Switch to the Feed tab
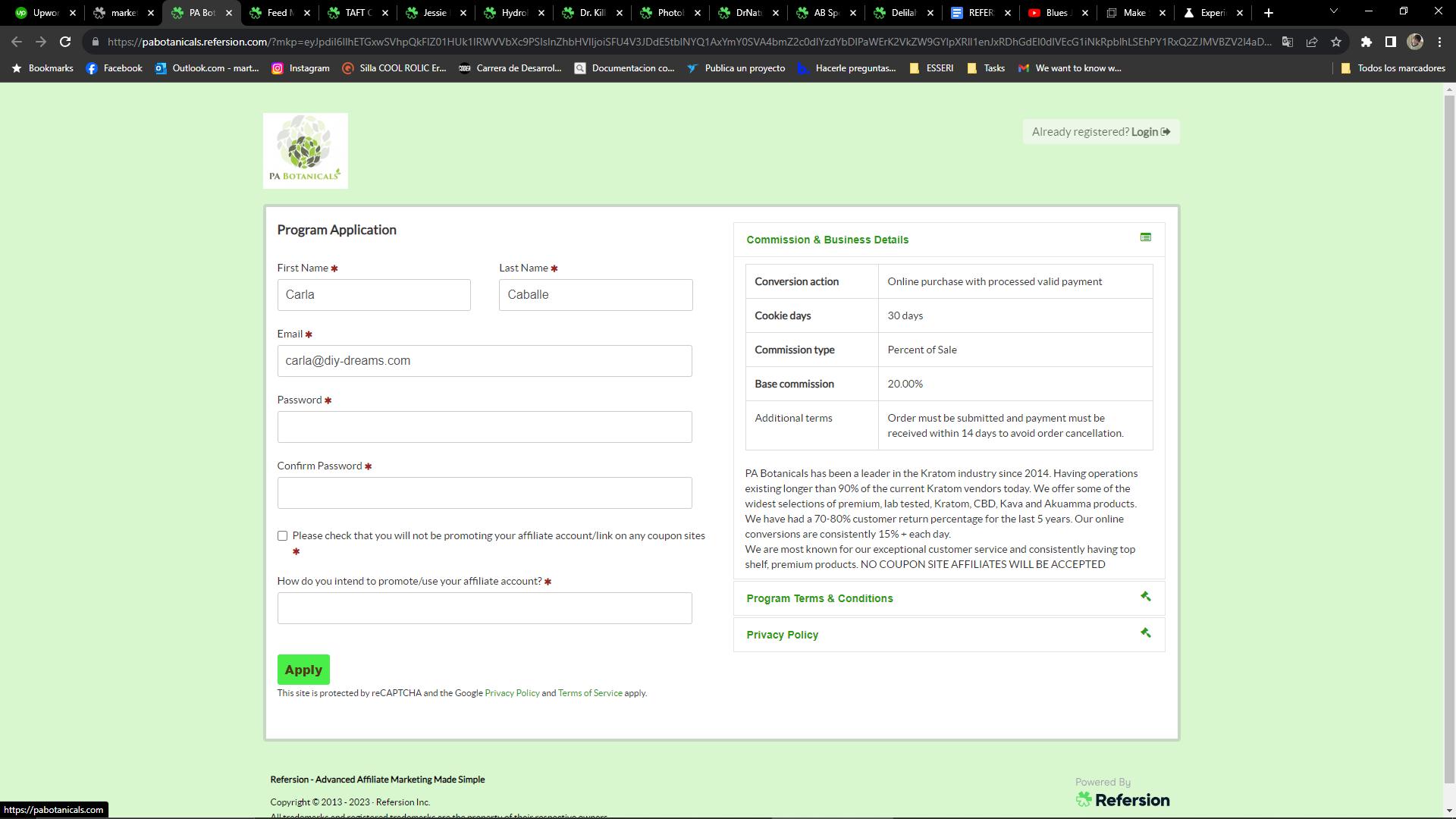Image resolution: width=1456 pixels, height=819 pixels. [279, 13]
